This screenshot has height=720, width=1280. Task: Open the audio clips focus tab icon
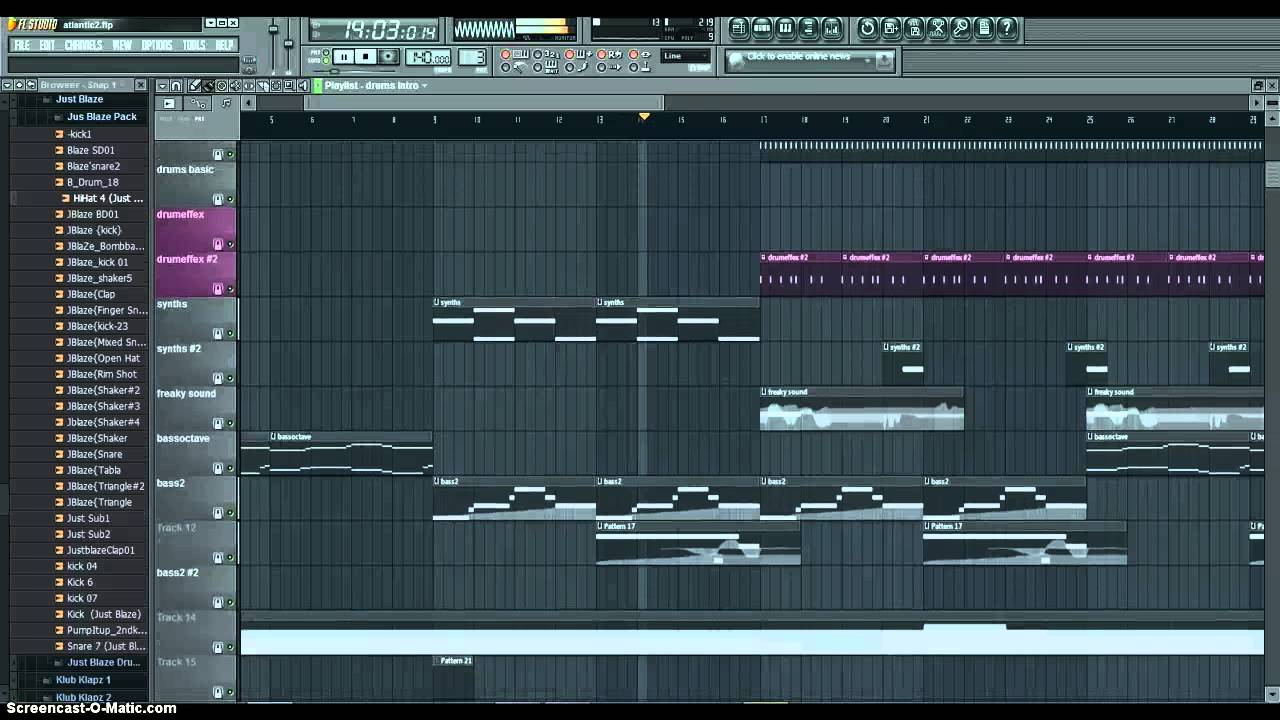click(x=168, y=103)
